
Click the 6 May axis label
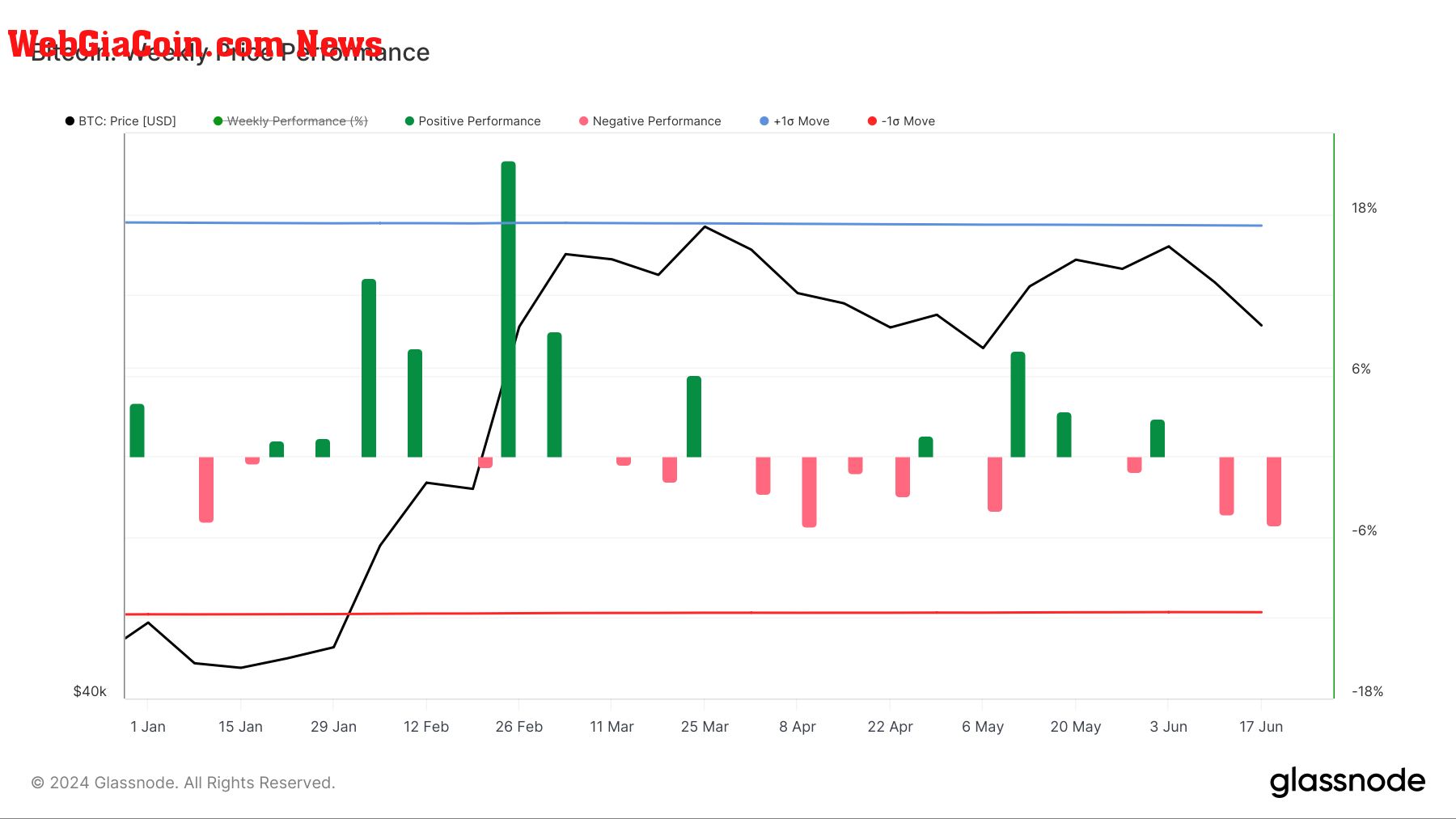coord(983,727)
